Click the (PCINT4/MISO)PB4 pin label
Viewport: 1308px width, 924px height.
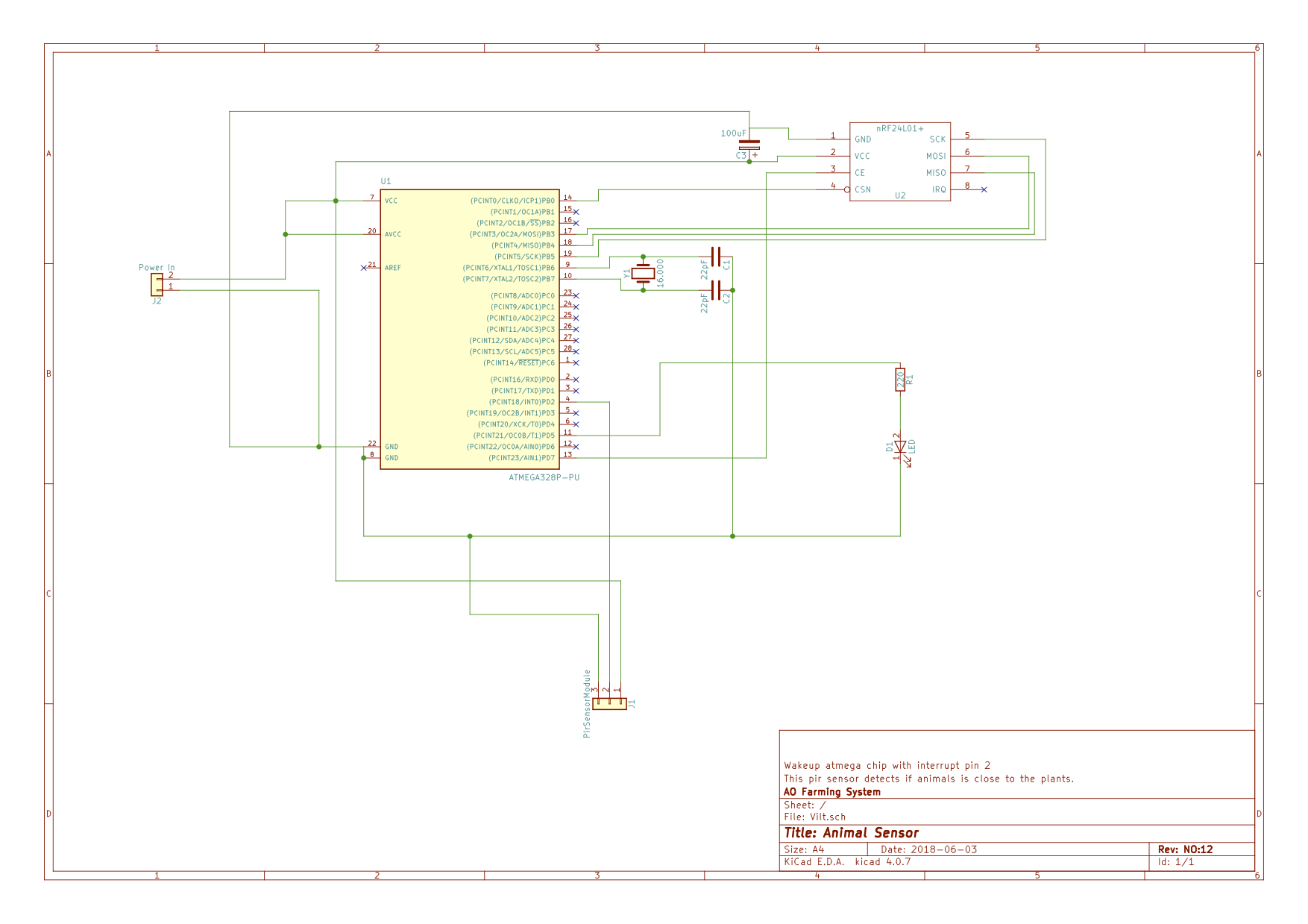point(523,245)
